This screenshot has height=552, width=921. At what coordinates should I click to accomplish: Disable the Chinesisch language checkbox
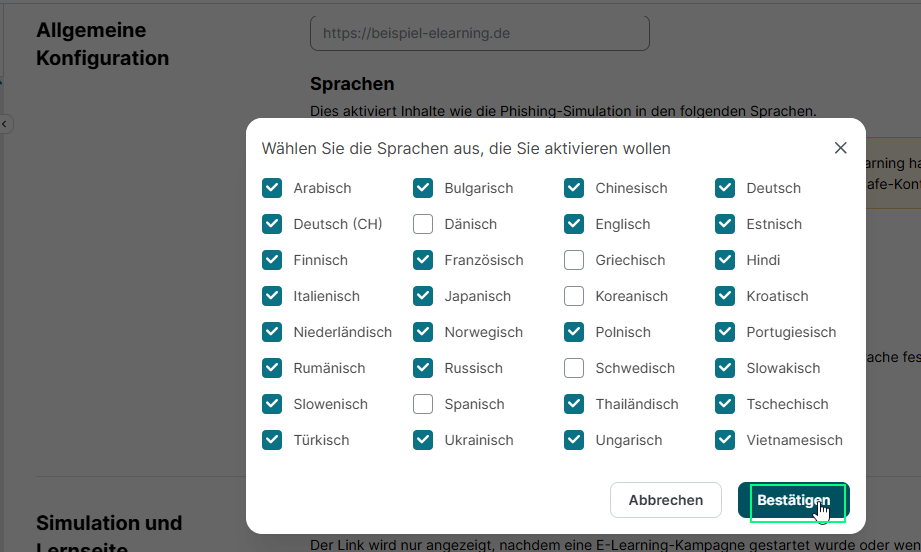click(x=574, y=188)
